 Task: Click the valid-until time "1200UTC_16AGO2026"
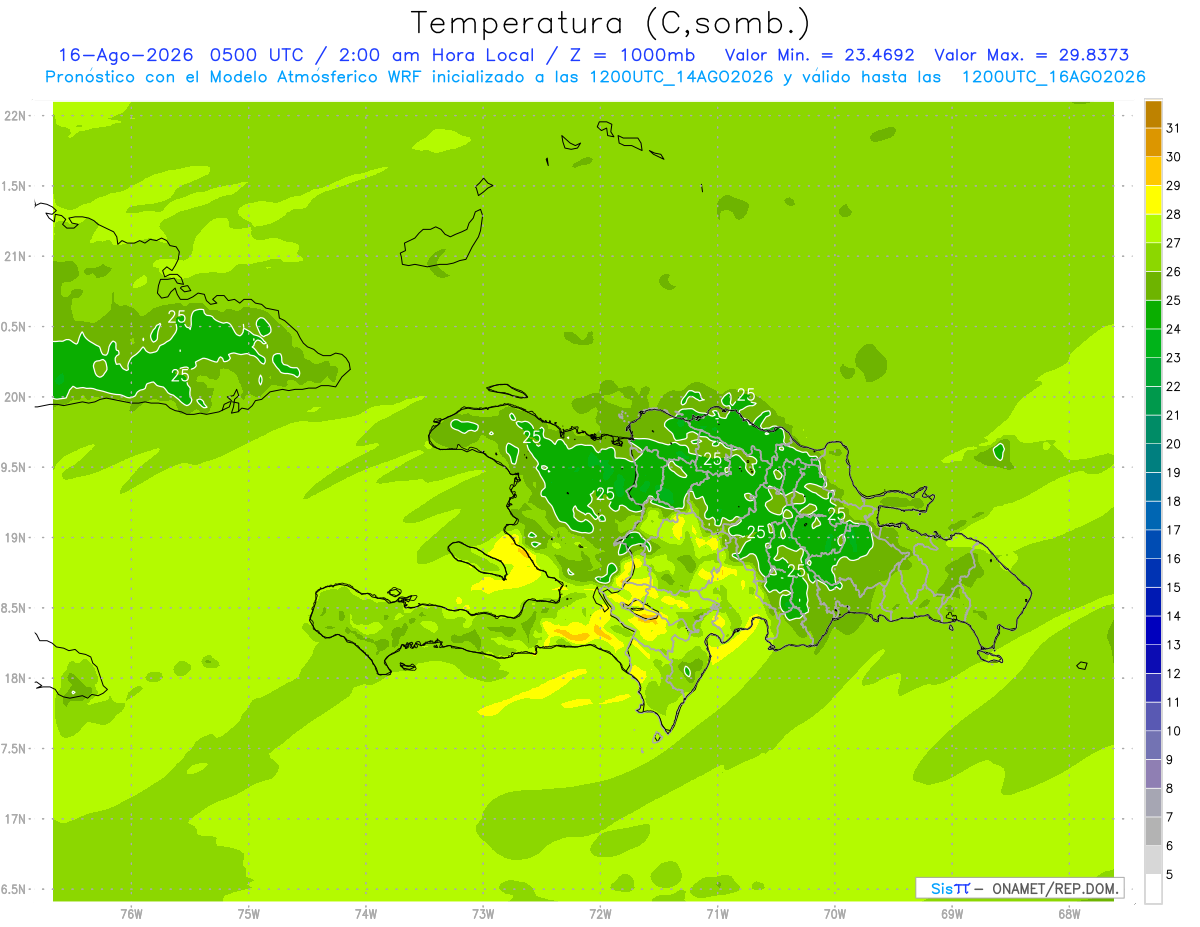(x=1053, y=77)
